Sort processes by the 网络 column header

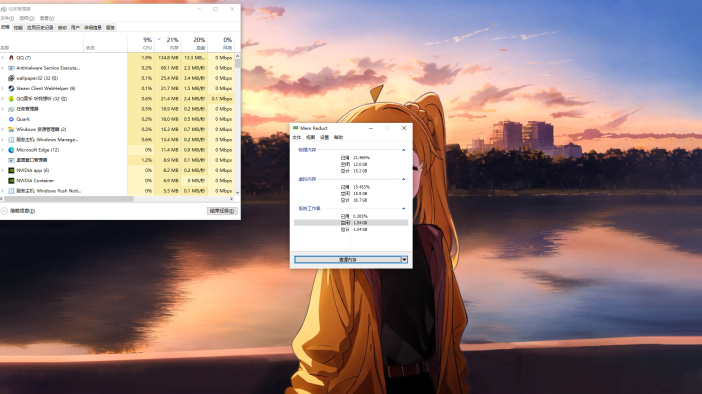pyautogui.click(x=221, y=43)
